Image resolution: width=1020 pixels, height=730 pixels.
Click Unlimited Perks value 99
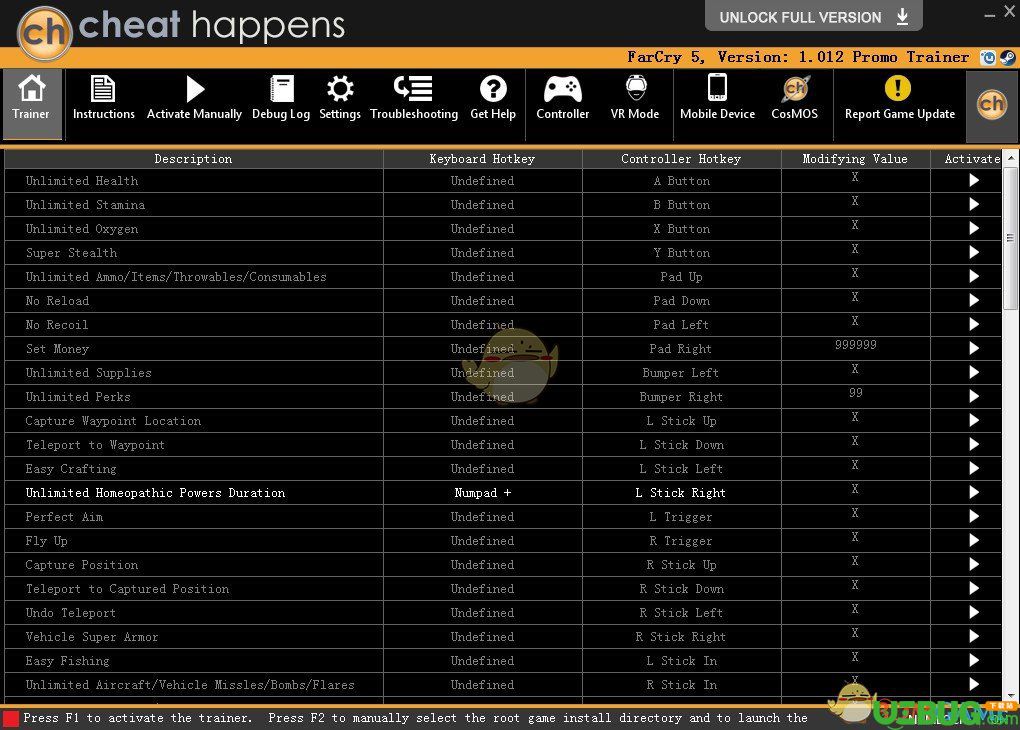pyautogui.click(x=855, y=393)
